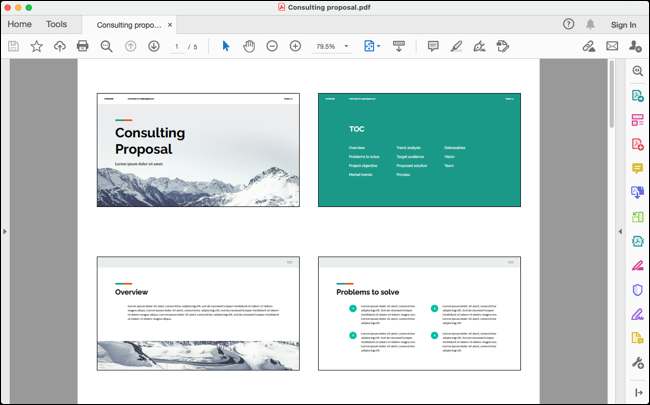Open fit page options dropdown arrow

coord(378,46)
